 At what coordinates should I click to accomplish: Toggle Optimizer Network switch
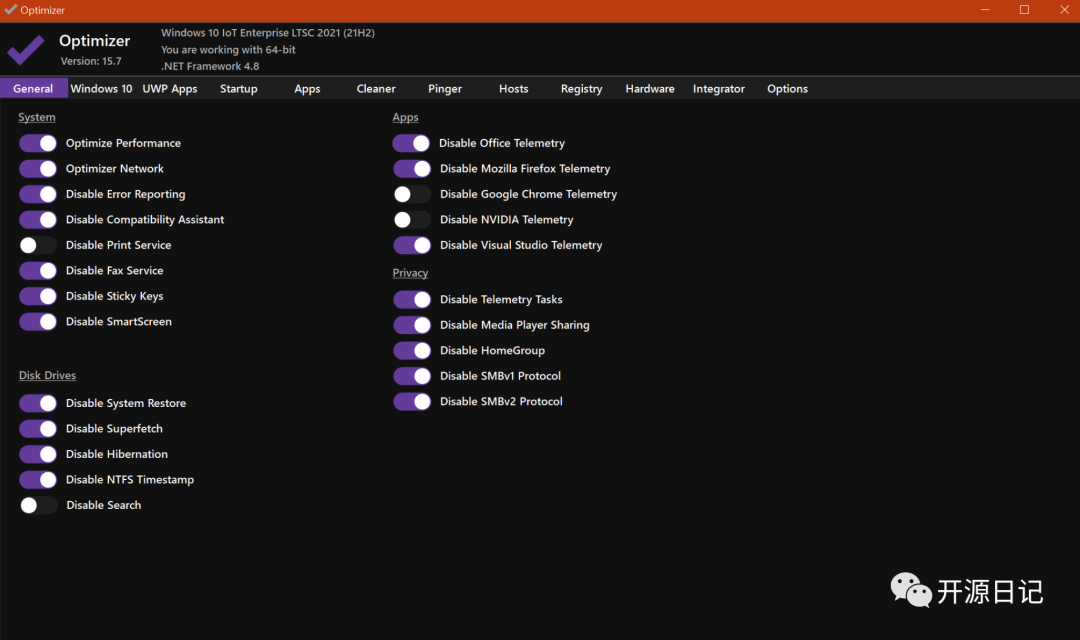tap(38, 169)
